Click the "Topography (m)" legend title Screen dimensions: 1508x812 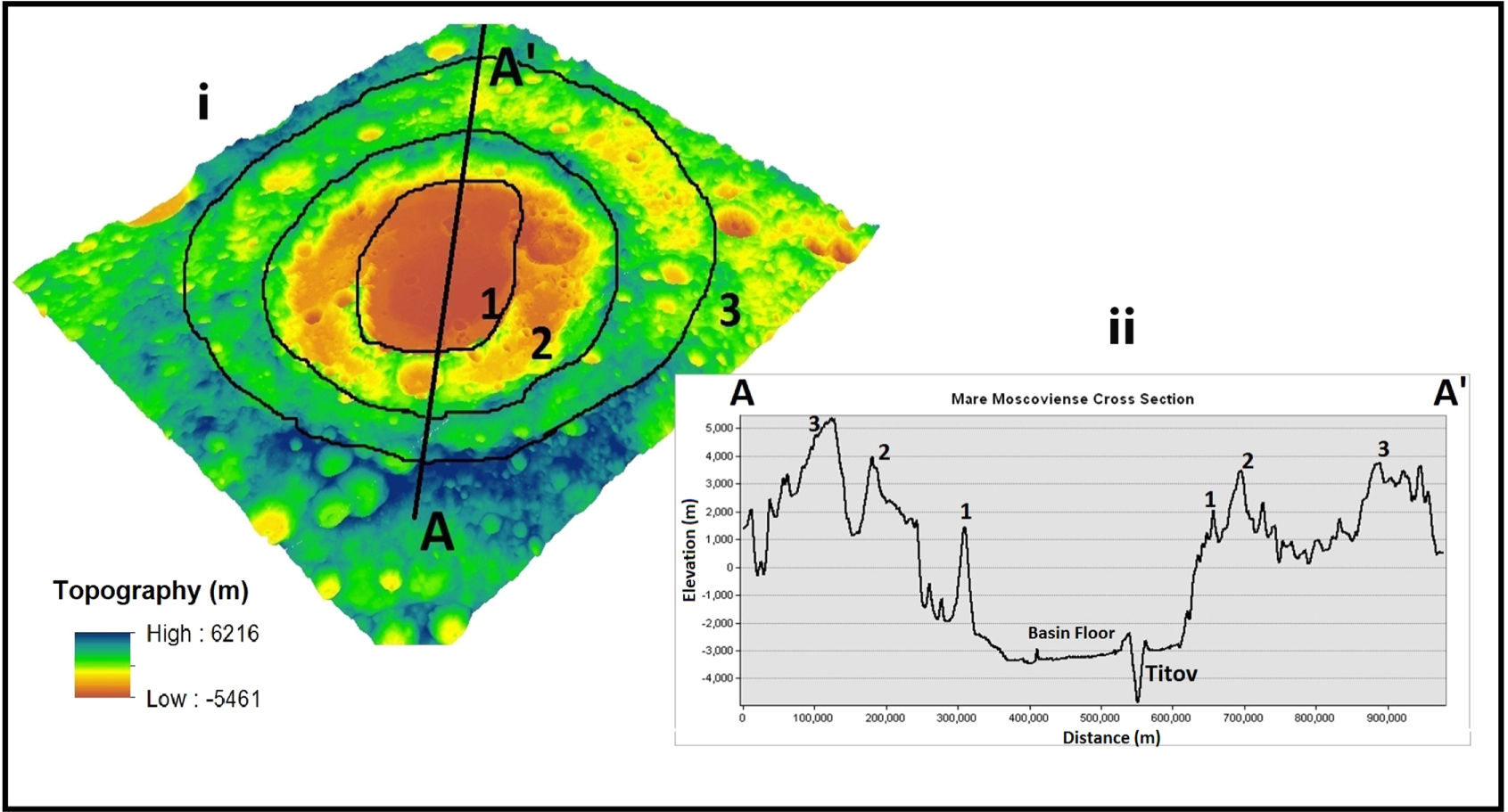tap(151, 591)
